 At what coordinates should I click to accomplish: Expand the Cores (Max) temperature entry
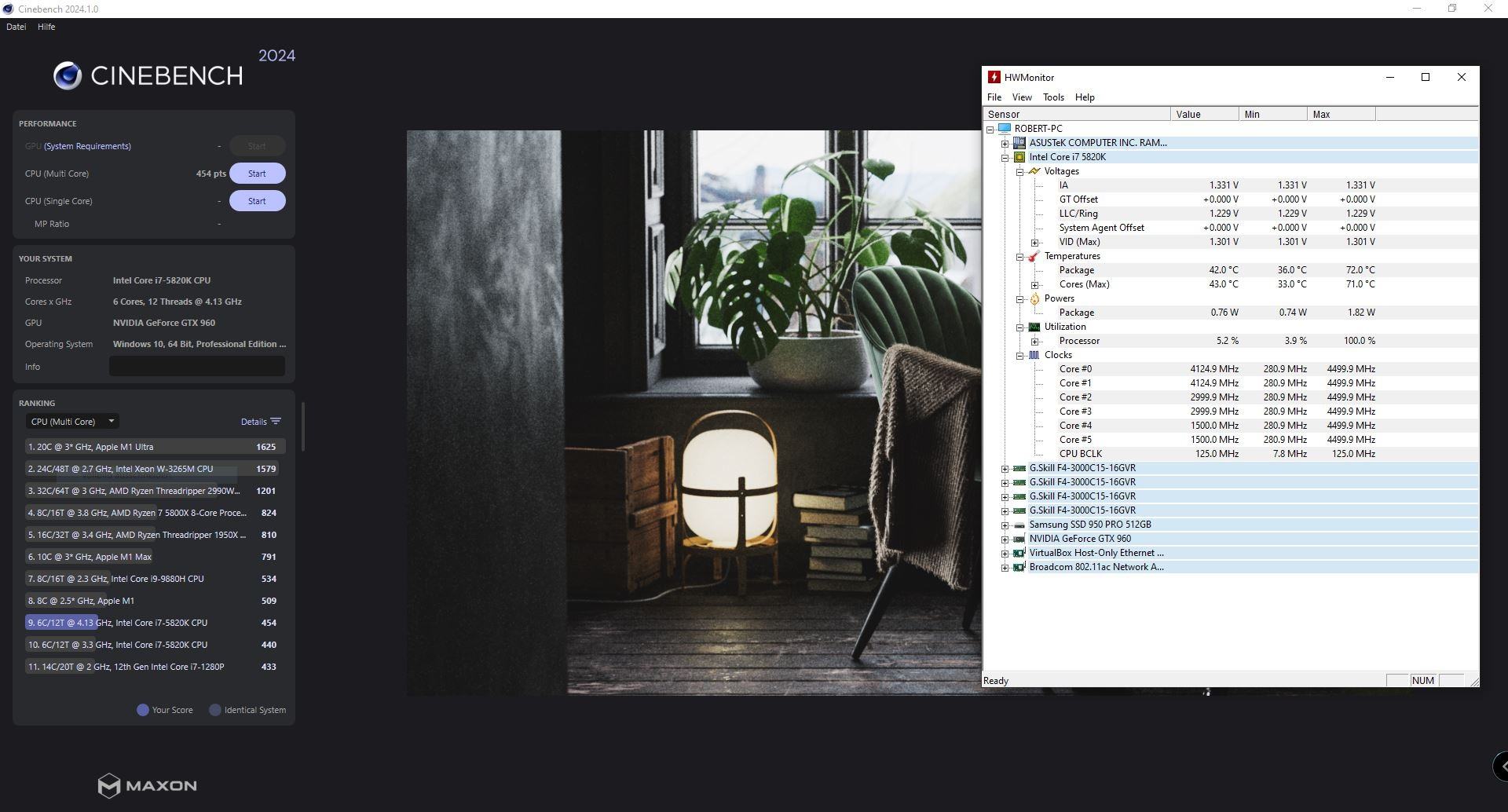point(1034,284)
